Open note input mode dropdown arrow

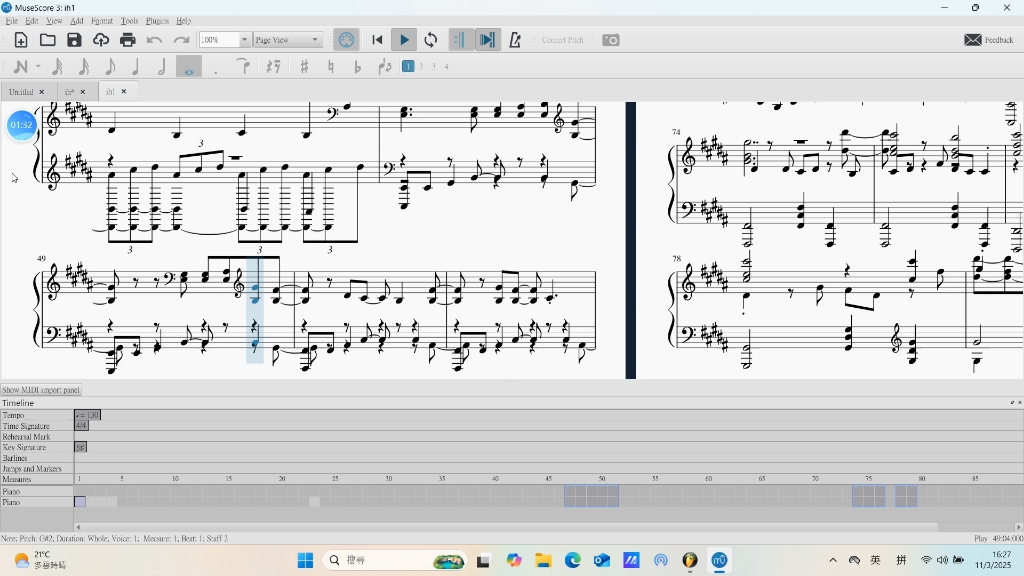click(x=38, y=67)
